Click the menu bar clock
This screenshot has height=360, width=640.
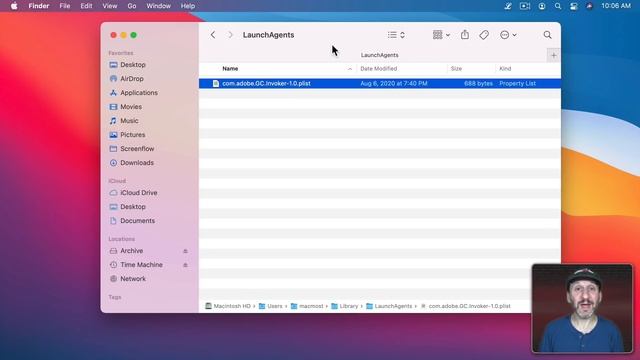(x=616, y=6)
